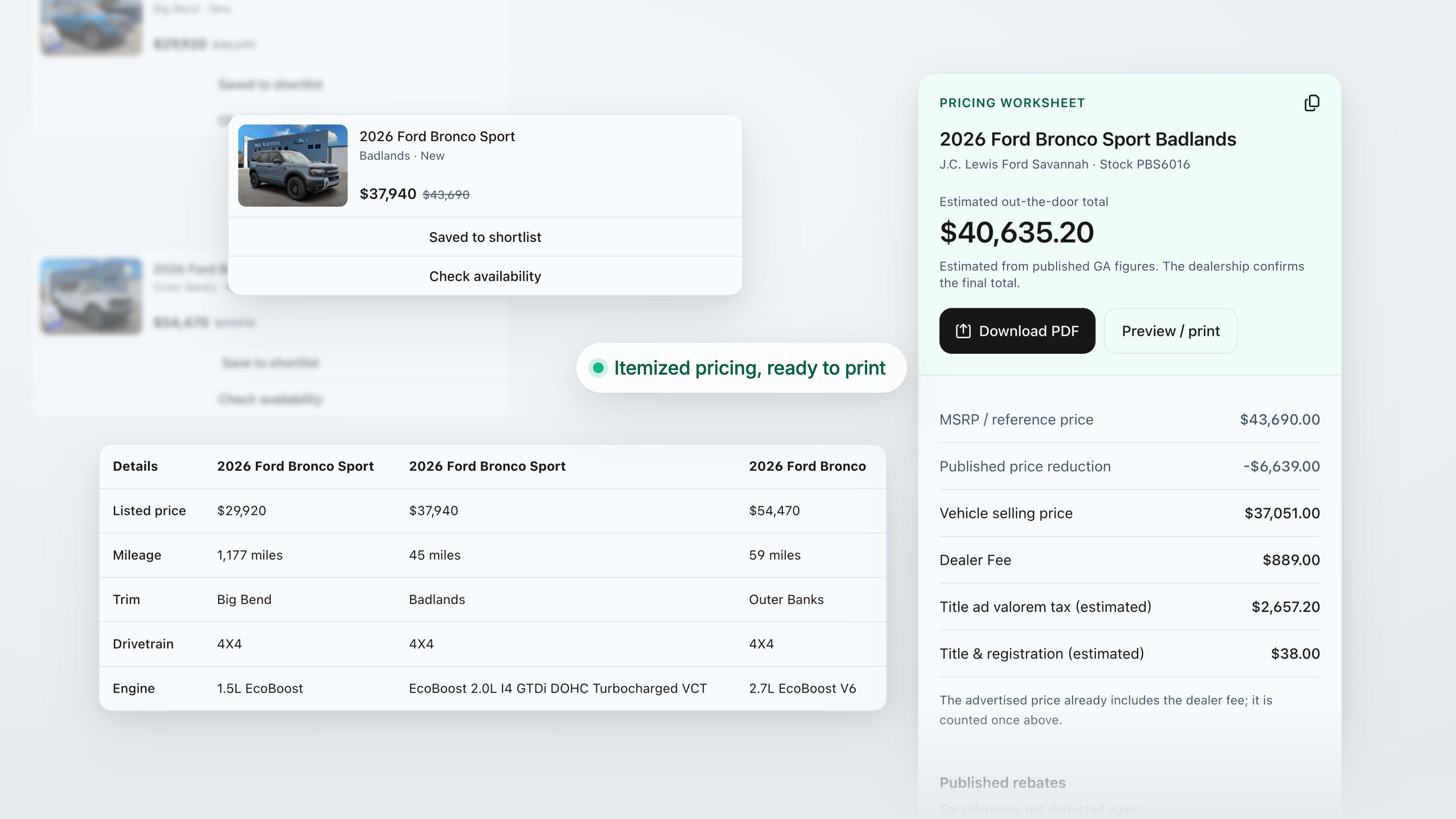
Task: Open the Bronco Sport Badlands vehicle photo
Action: 293,166
